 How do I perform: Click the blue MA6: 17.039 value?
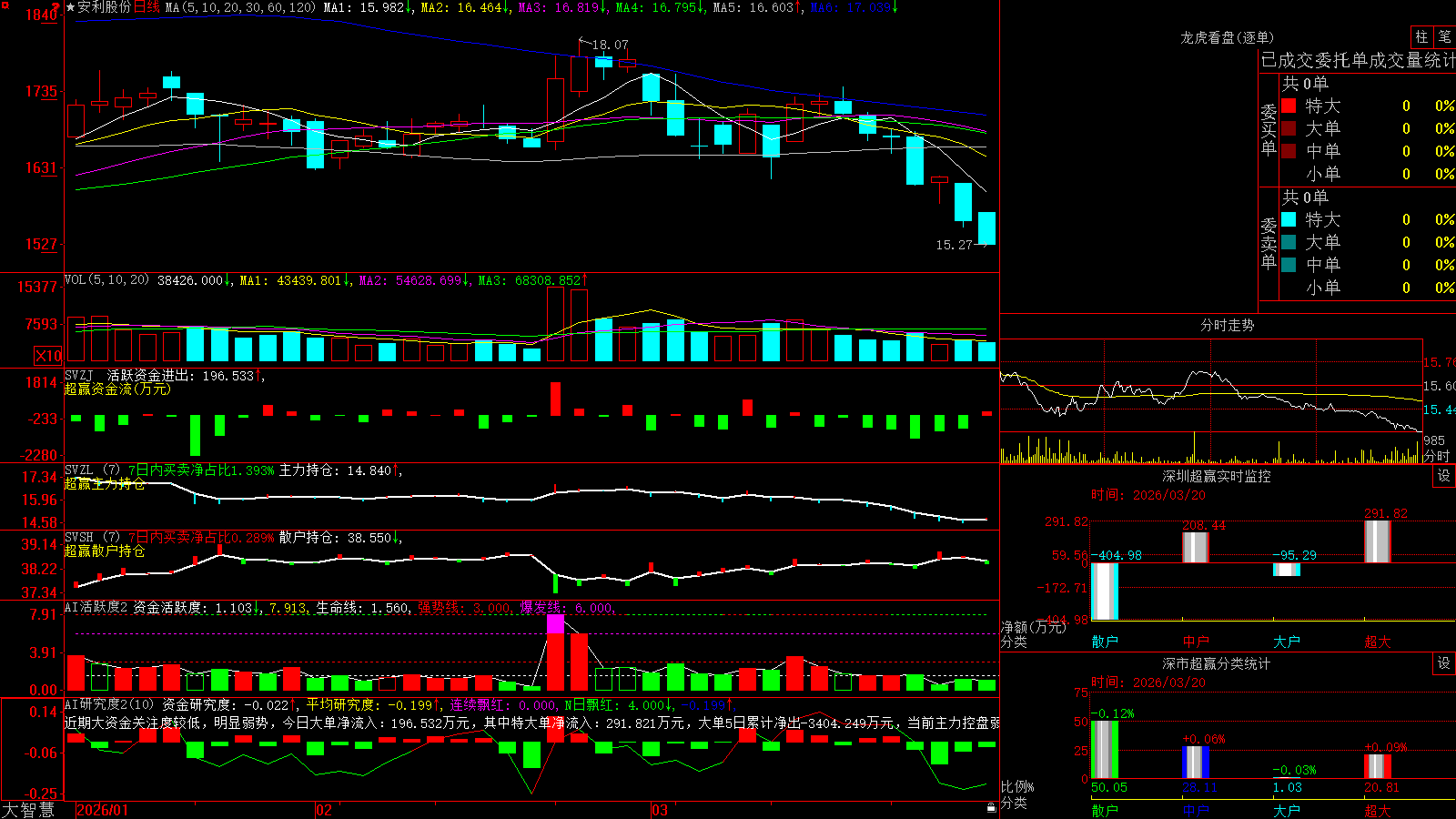[x=851, y=7]
